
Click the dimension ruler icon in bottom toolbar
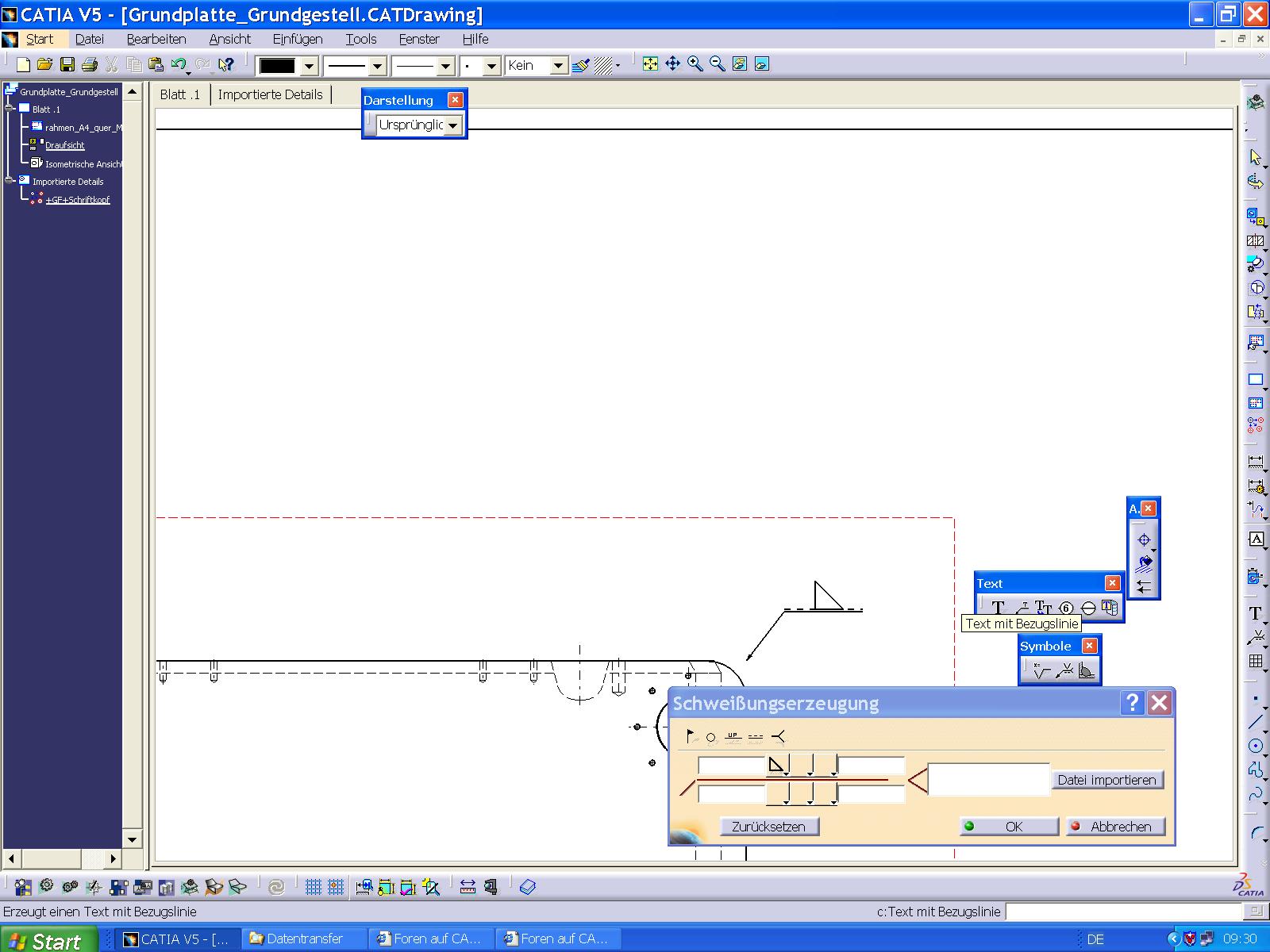click(468, 887)
